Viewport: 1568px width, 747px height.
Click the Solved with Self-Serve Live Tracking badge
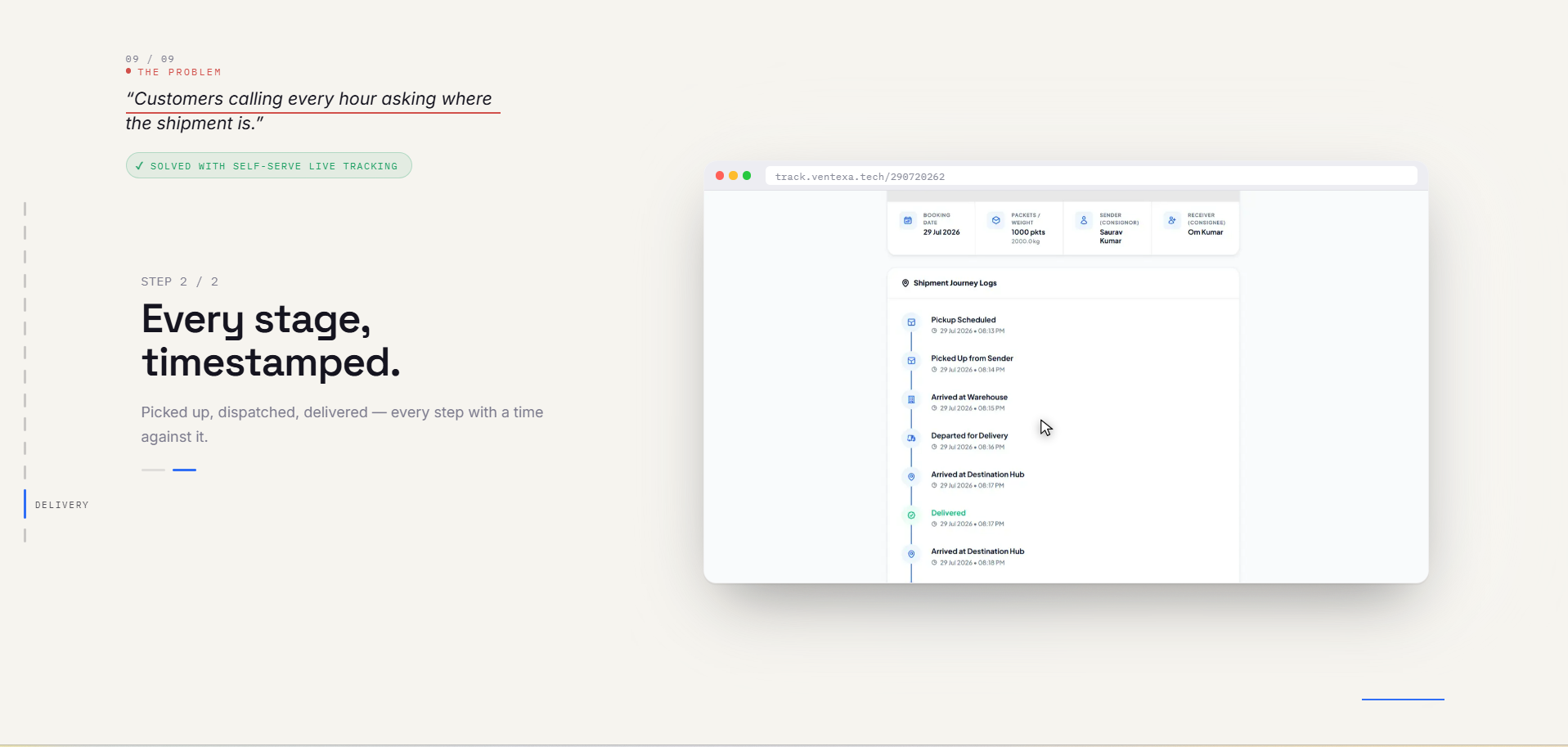click(x=269, y=166)
